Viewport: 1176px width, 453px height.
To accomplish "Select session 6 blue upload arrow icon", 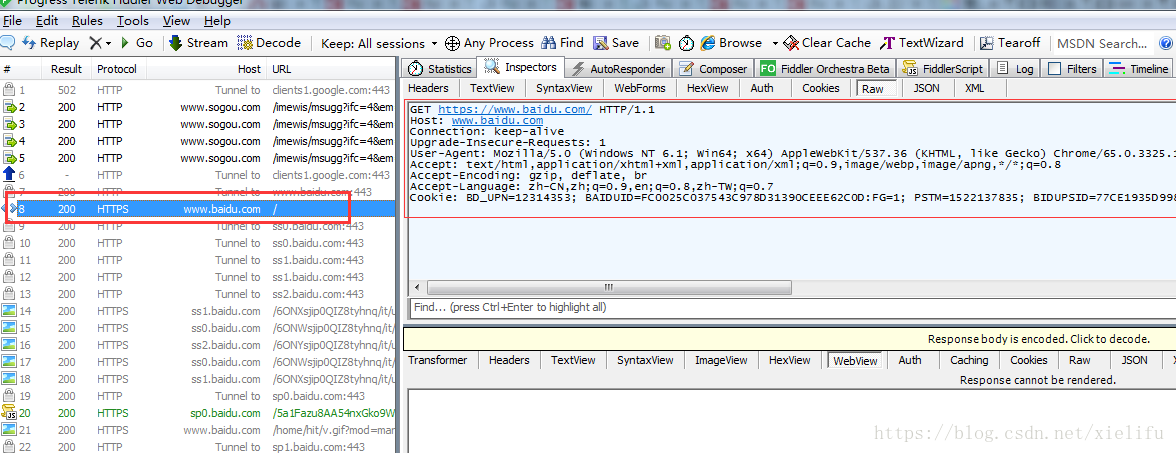I will pyautogui.click(x=9, y=175).
